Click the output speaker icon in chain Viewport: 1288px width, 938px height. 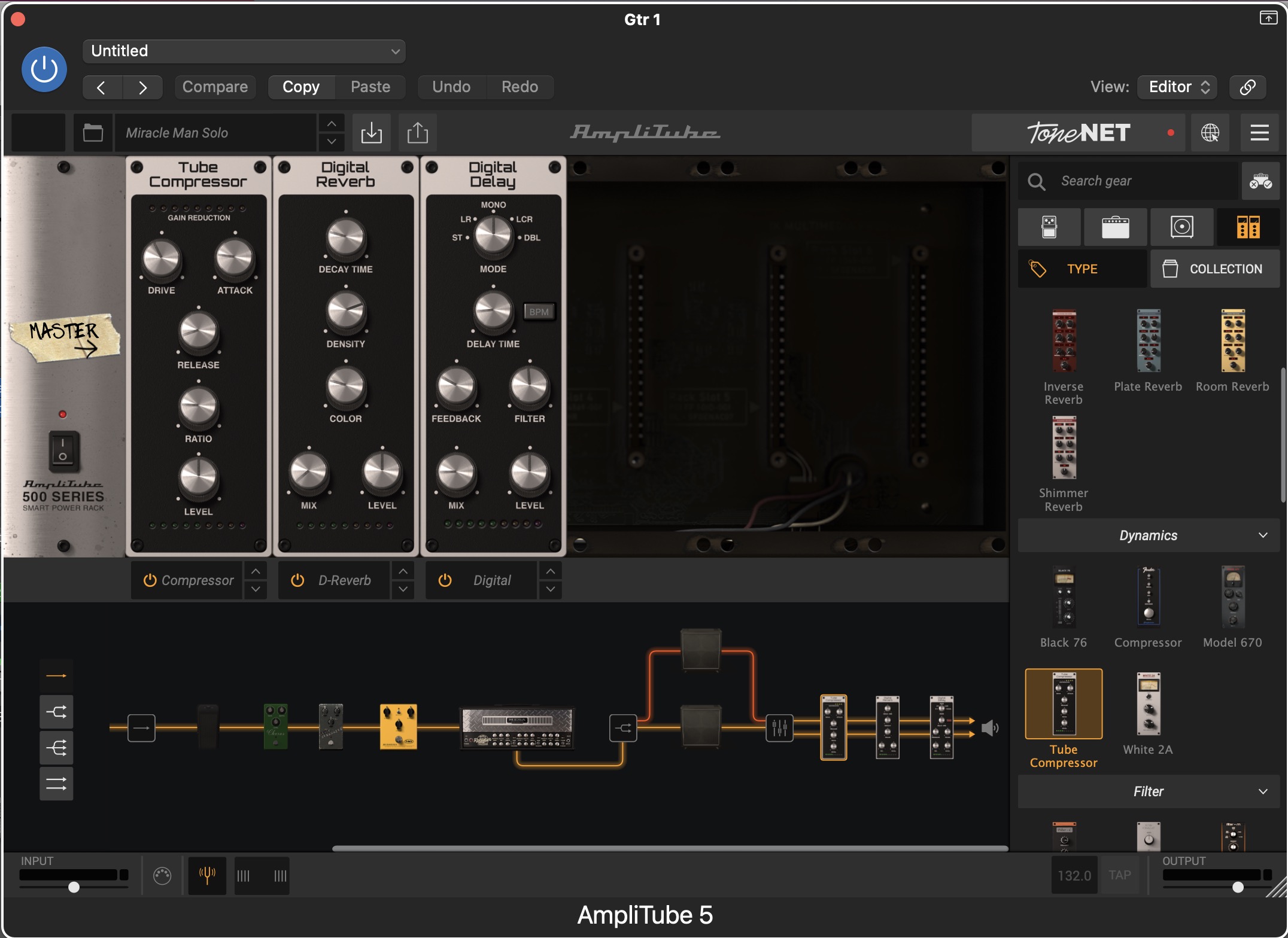click(x=990, y=728)
